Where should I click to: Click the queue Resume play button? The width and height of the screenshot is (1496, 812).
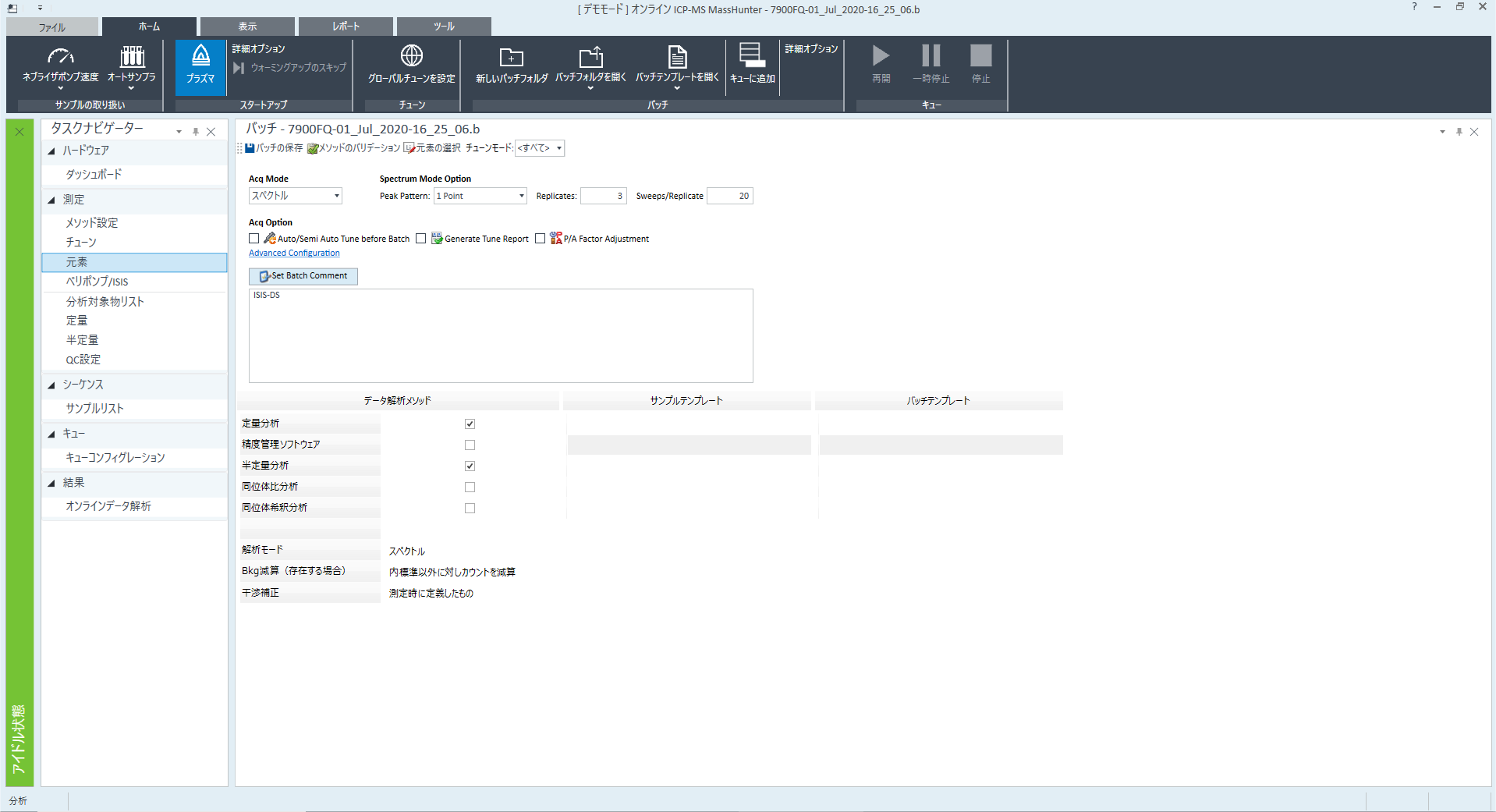tap(881, 55)
